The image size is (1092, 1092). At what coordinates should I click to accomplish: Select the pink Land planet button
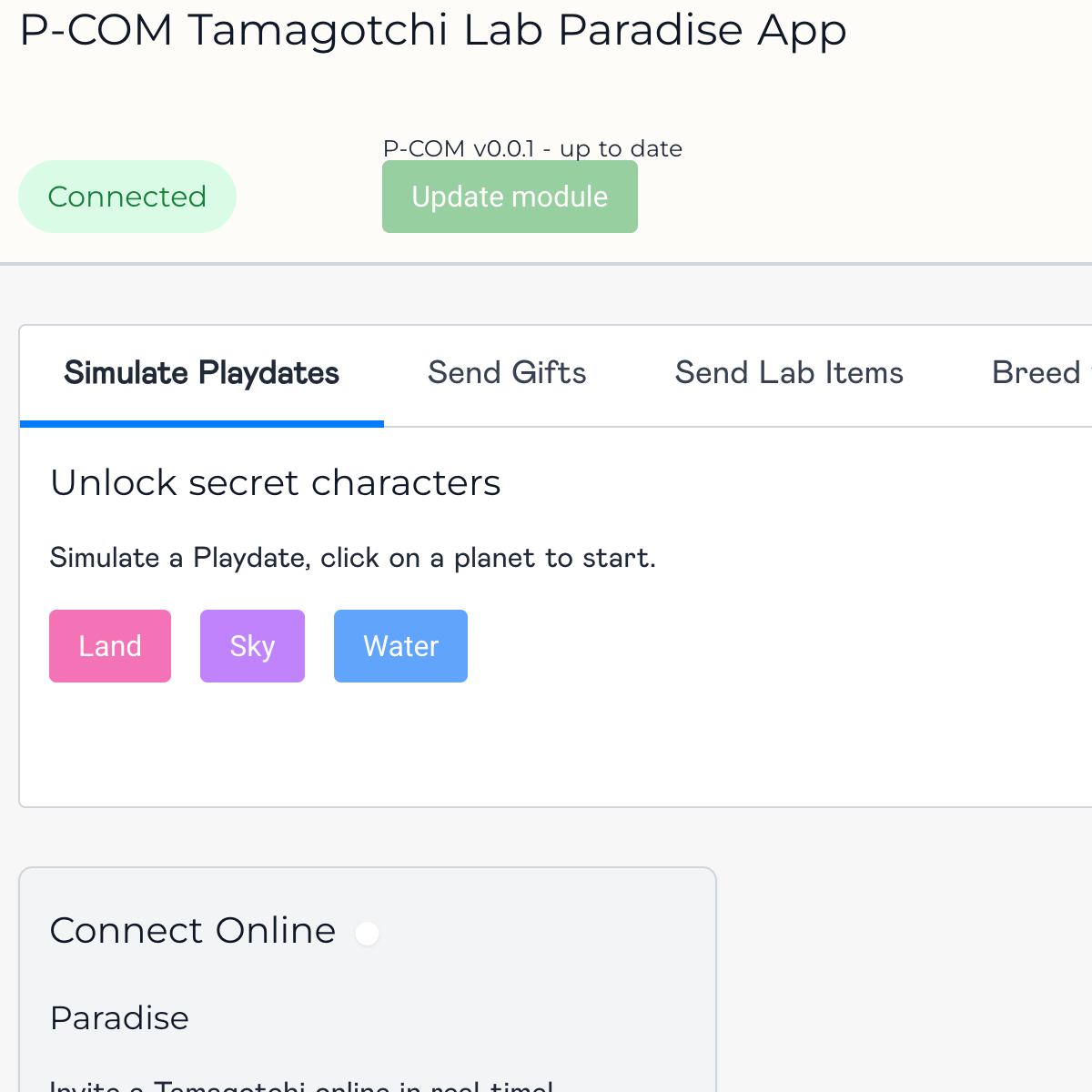tap(110, 646)
